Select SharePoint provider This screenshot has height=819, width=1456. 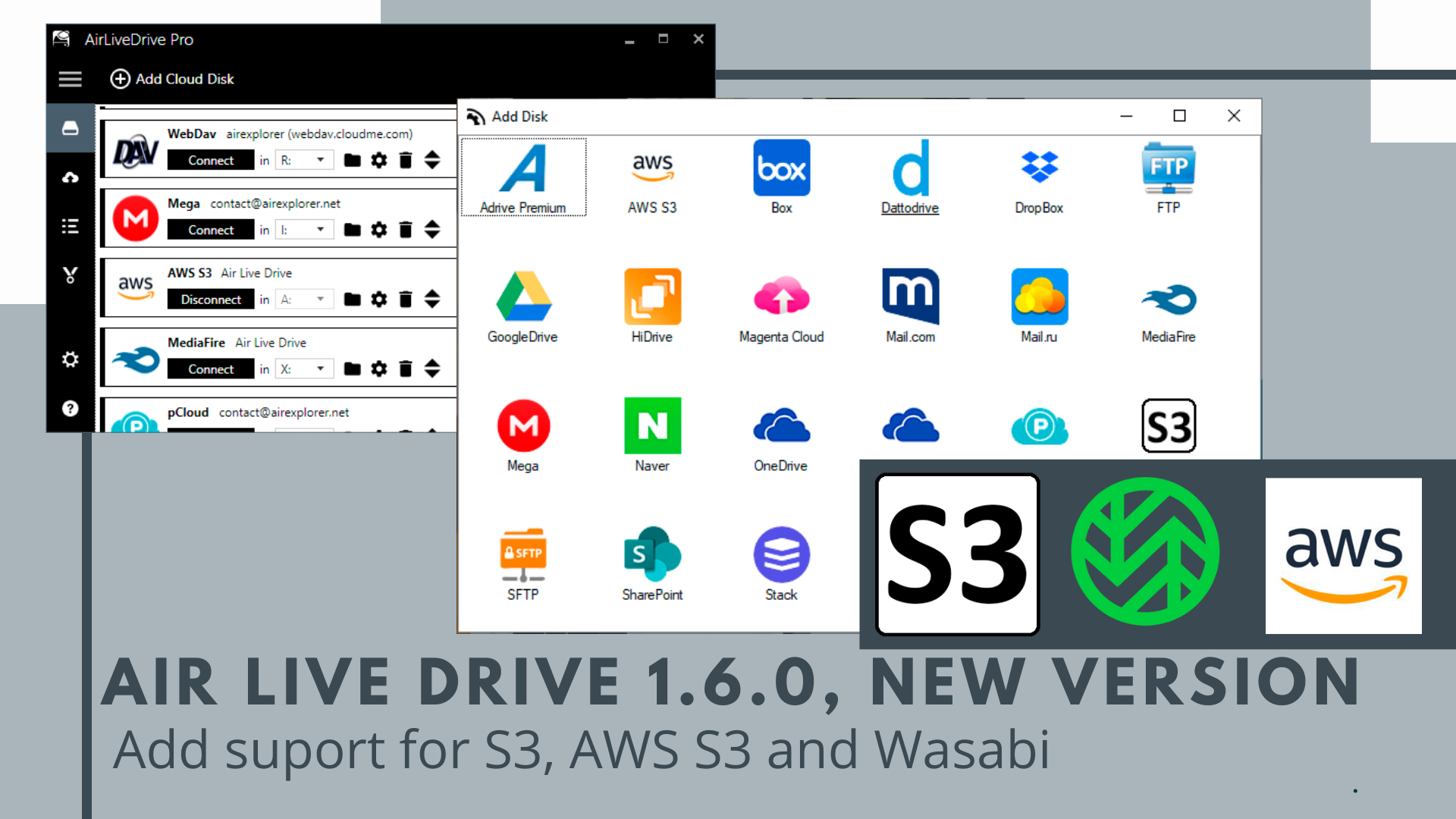pos(652,564)
